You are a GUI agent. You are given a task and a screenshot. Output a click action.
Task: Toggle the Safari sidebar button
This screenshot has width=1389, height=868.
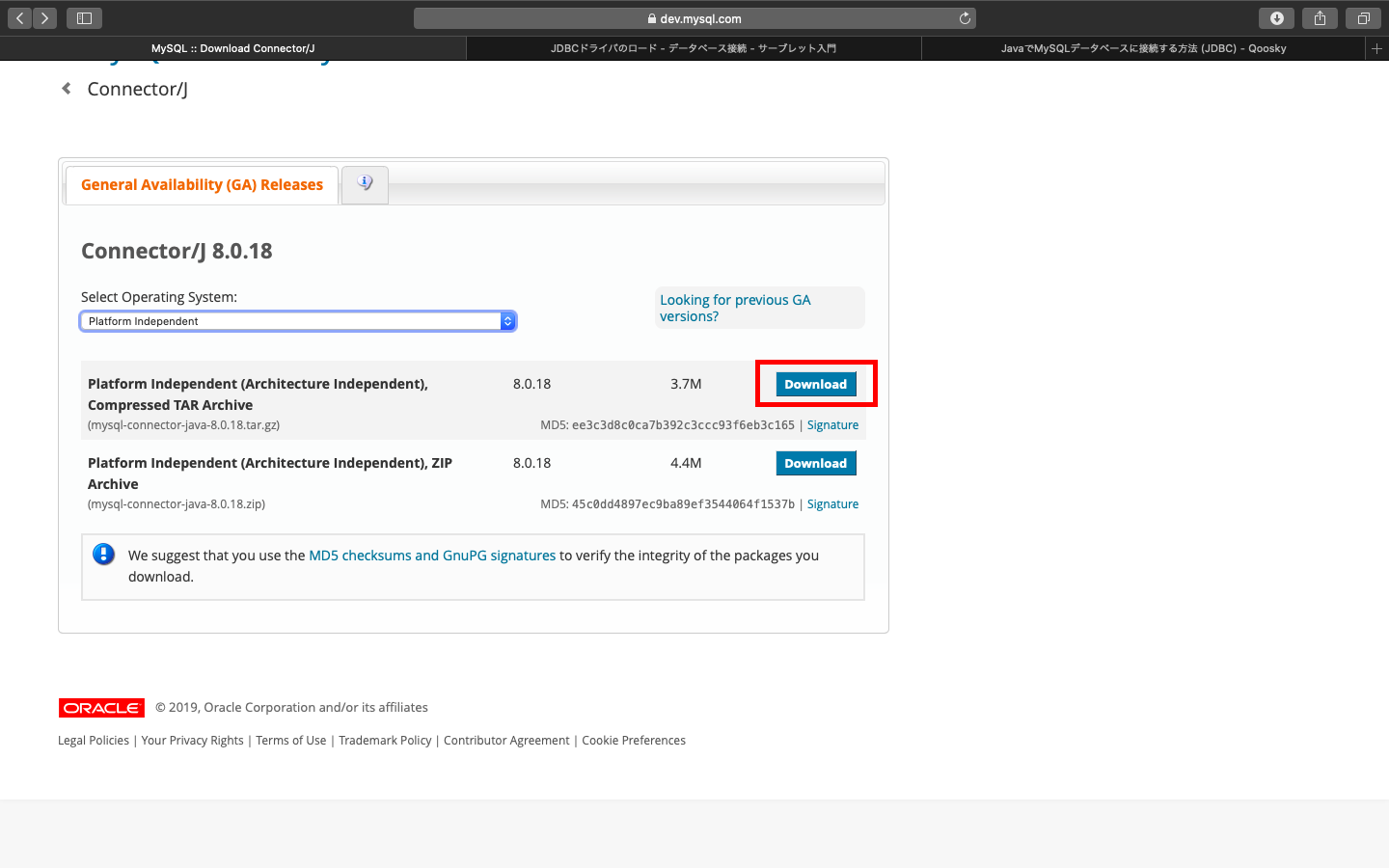point(84,18)
